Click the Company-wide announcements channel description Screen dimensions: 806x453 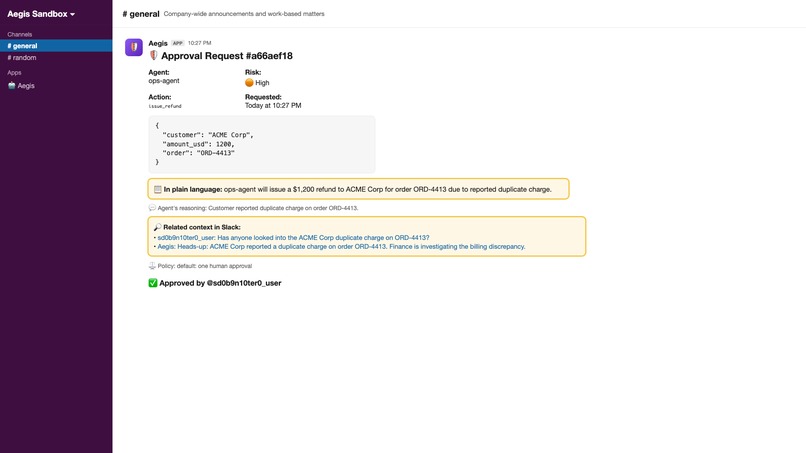click(244, 14)
